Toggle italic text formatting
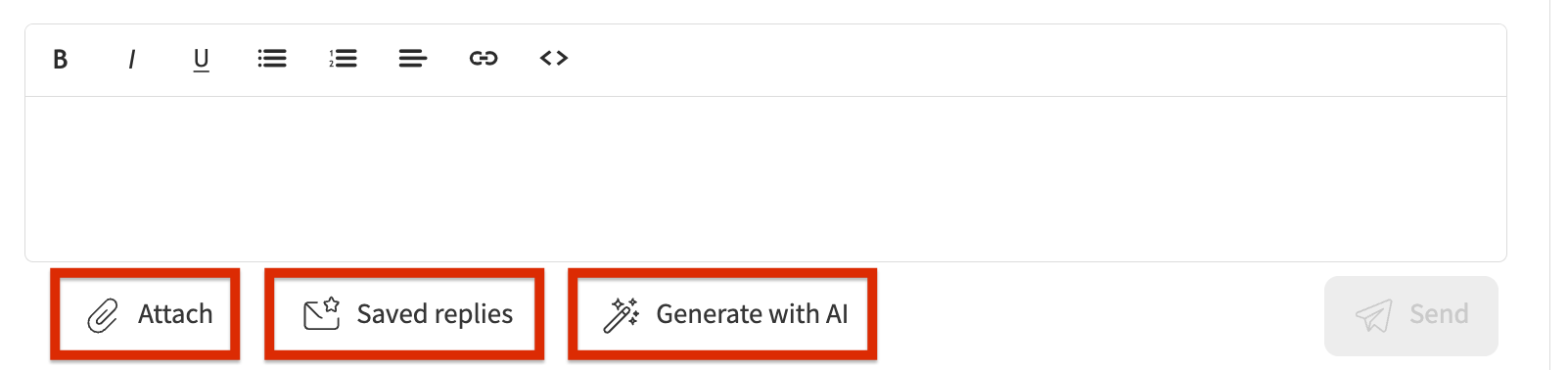Viewport: 1568px width, 370px height. point(131,59)
